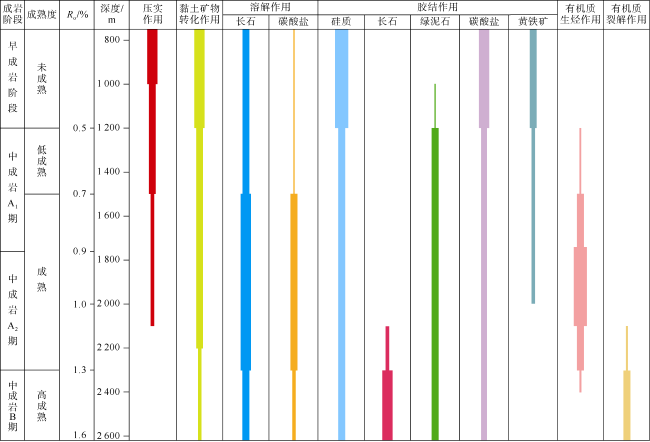650x442 pixels.
Task: Select 长石 under the 胶结作用 header
Action: [387, 22]
